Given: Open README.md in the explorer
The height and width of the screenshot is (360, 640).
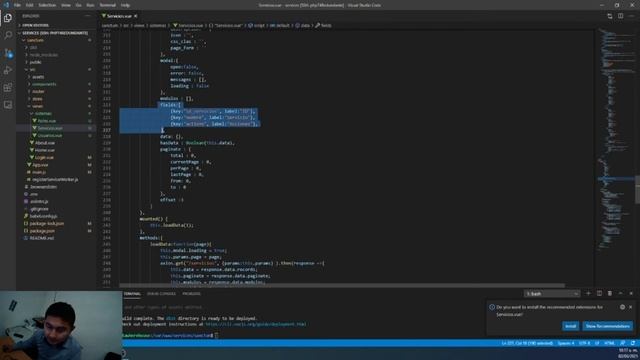Looking at the screenshot, I should coord(42,238).
